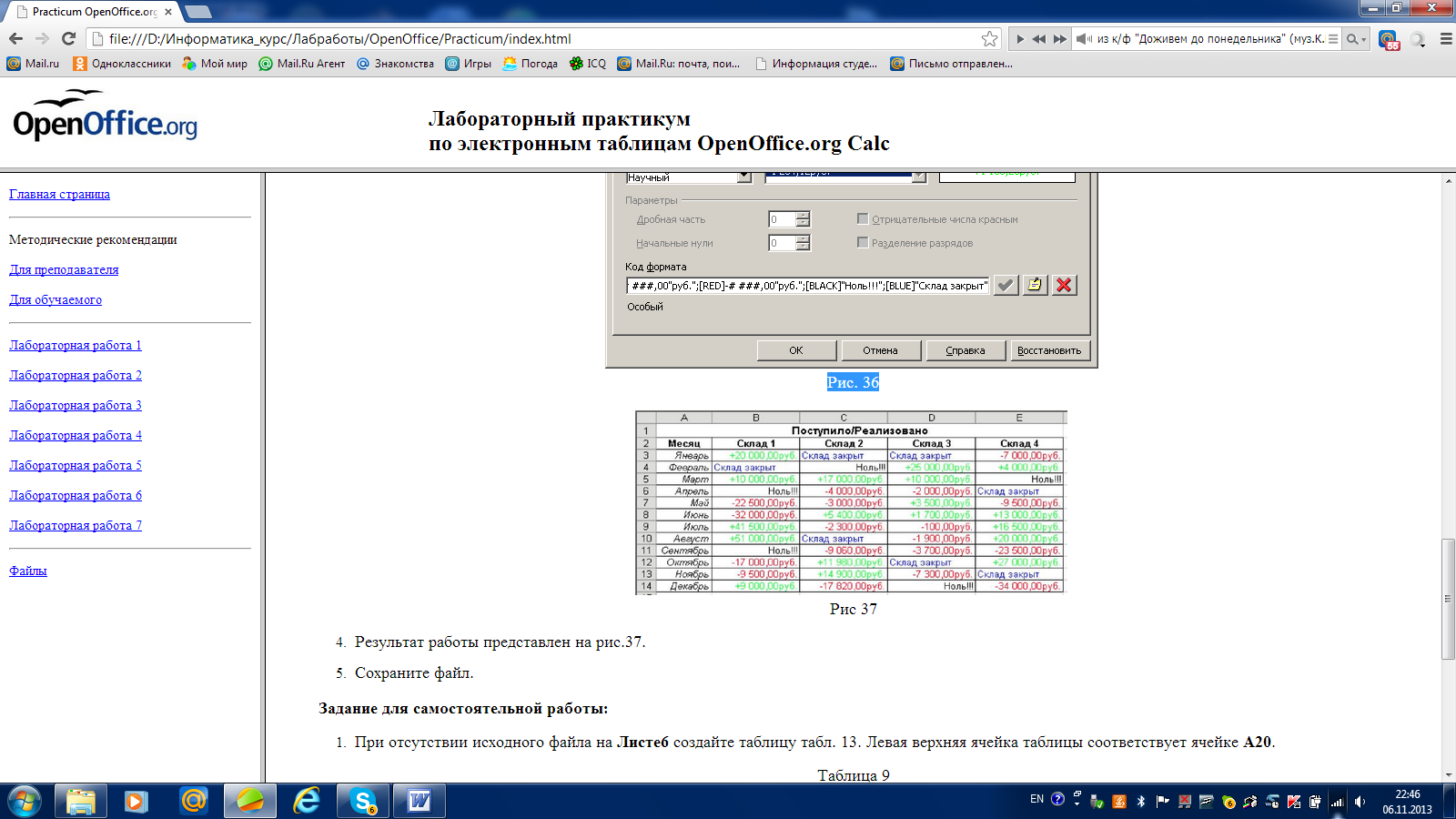The image size is (1456, 819).
Task: Open the Одноклассники bookmark
Action: click(122, 64)
